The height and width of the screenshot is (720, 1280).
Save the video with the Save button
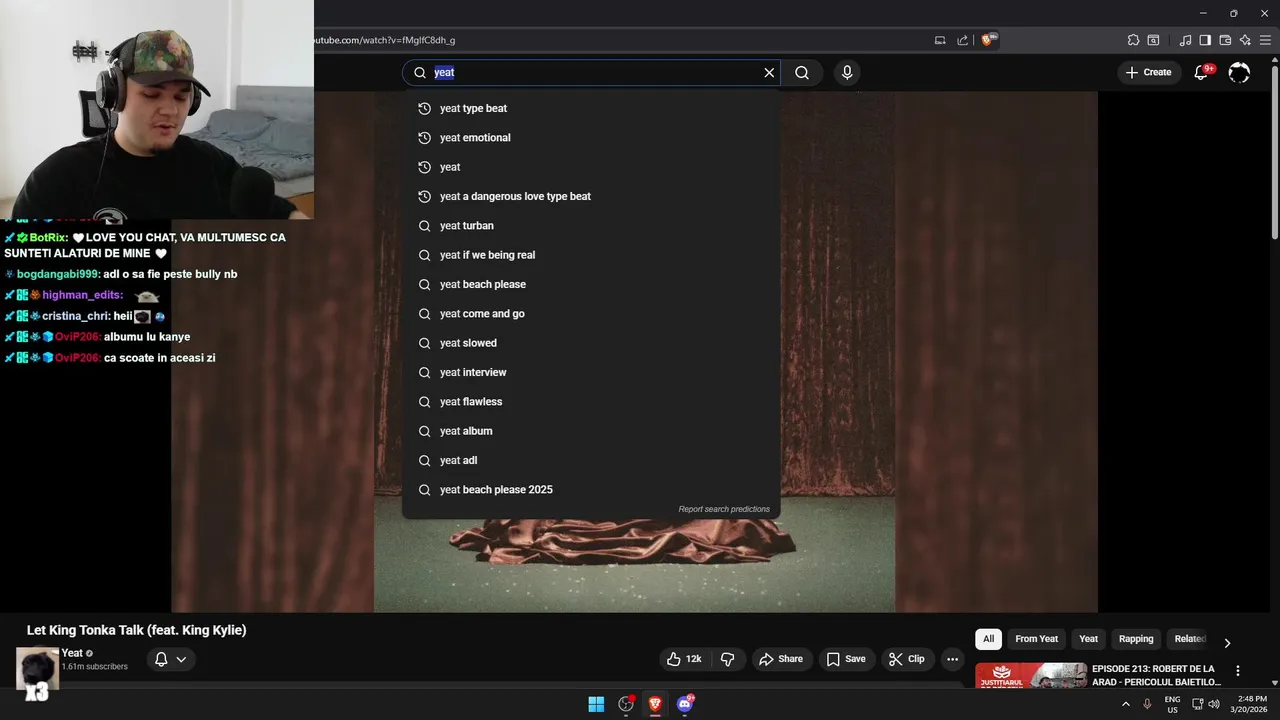click(x=846, y=659)
